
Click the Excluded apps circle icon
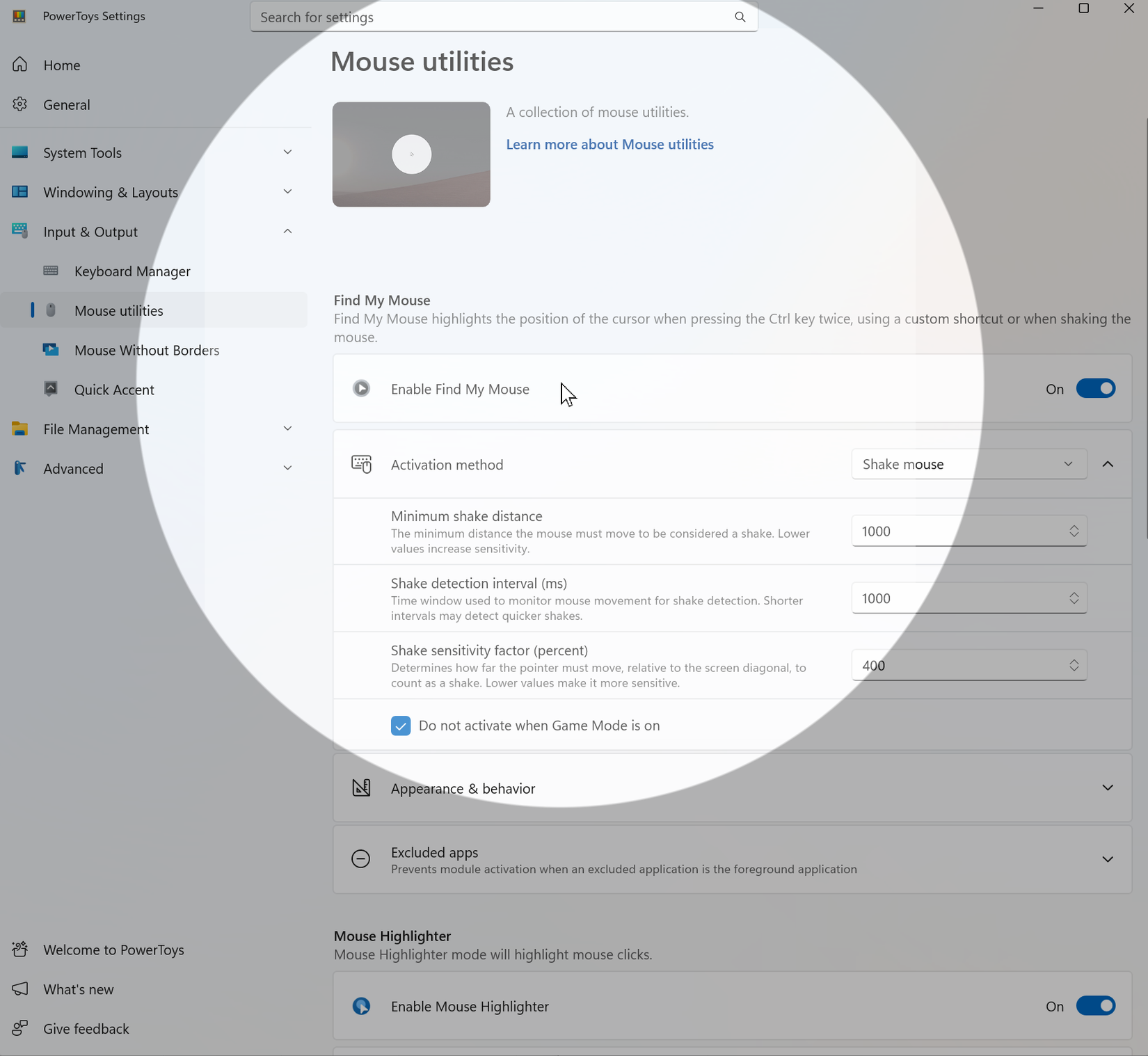tap(361, 859)
